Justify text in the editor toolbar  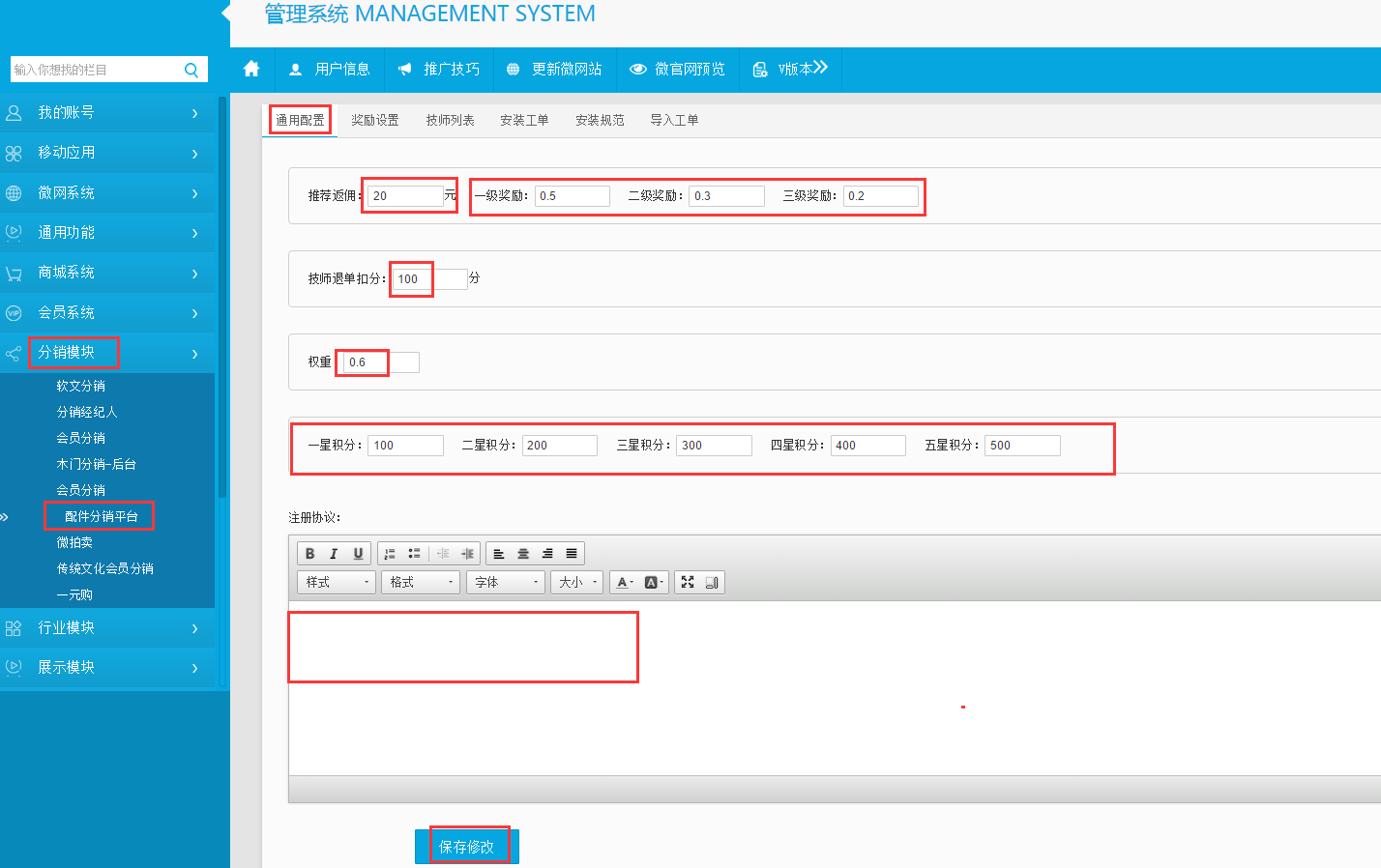[x=572, y=554]
